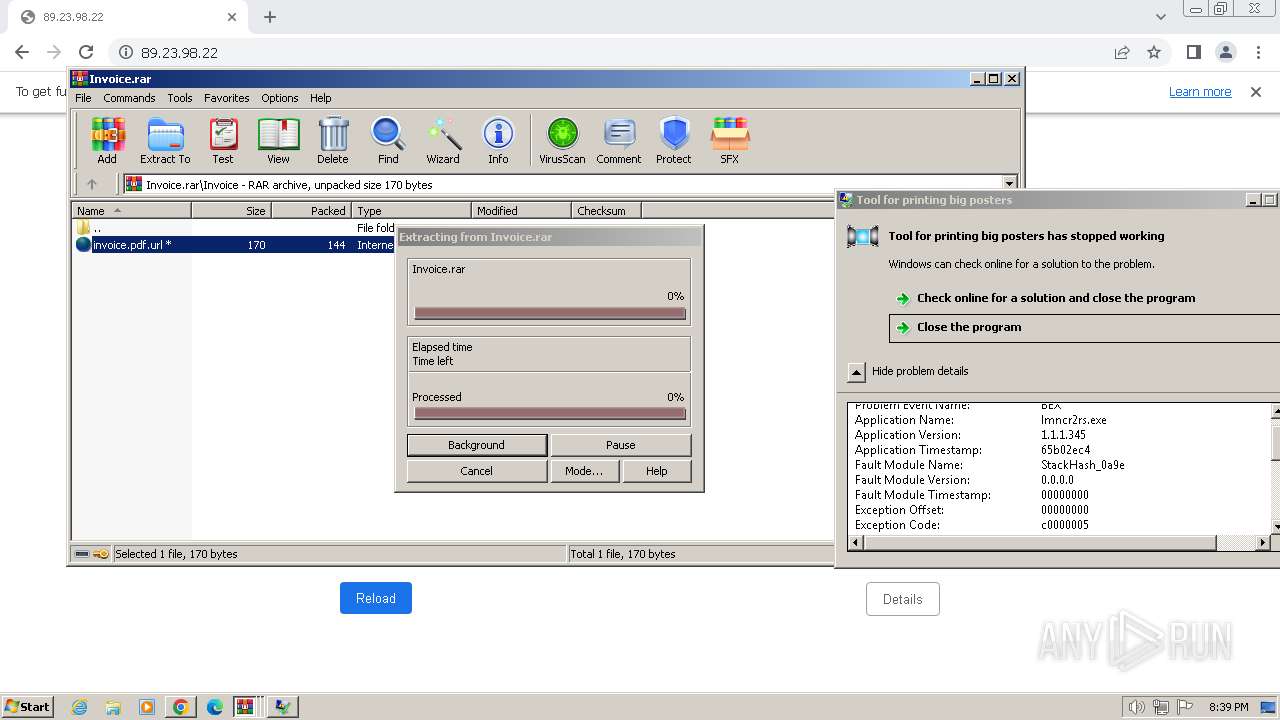Open the Wizard wand icon
The height and width of the screenshot is (720, 1280).
point(443,140)
